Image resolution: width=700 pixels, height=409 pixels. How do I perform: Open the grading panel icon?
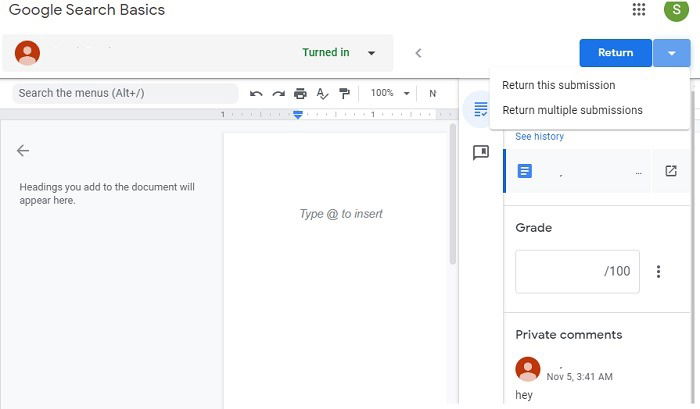tap(481, 109)
